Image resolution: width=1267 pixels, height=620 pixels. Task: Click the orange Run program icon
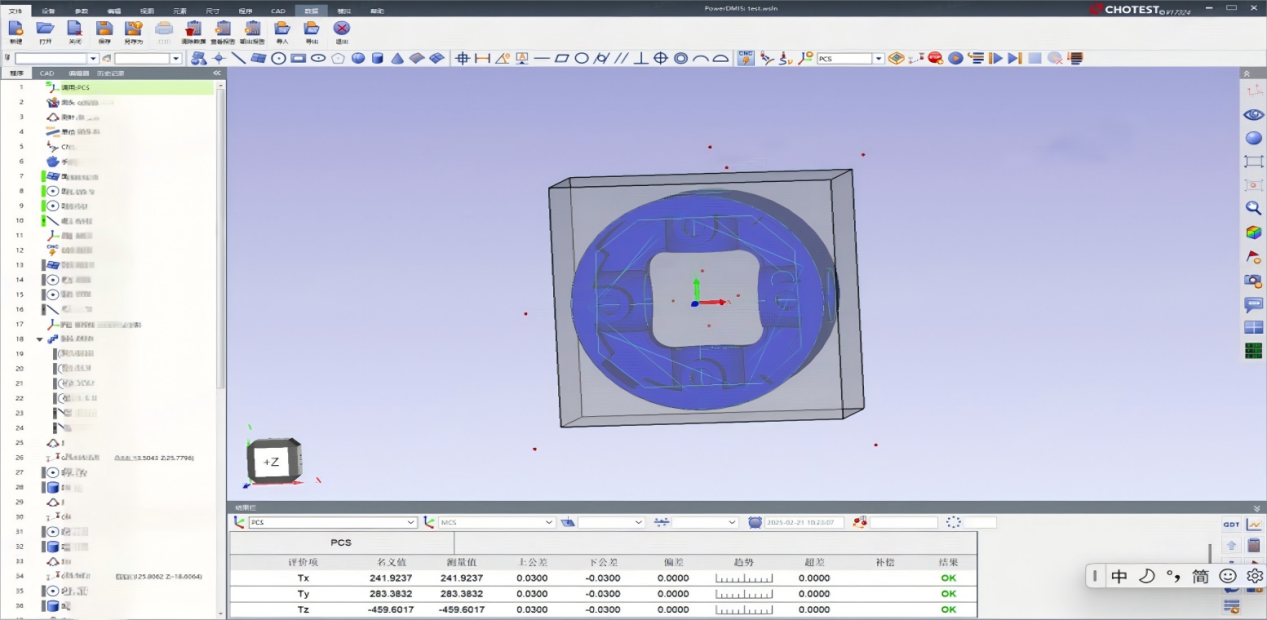click(955, 58)
